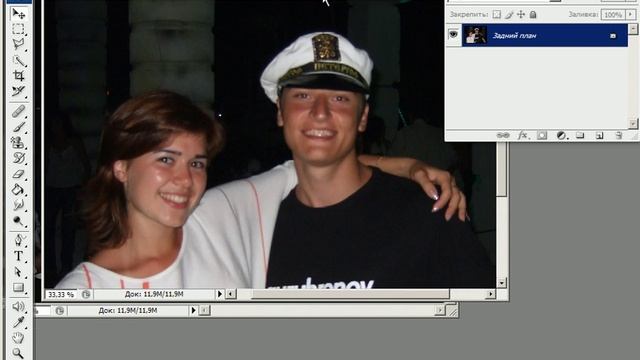Screen dimensions: 640x360
Task: Select the Slice tool
Action: coord(18,91)
